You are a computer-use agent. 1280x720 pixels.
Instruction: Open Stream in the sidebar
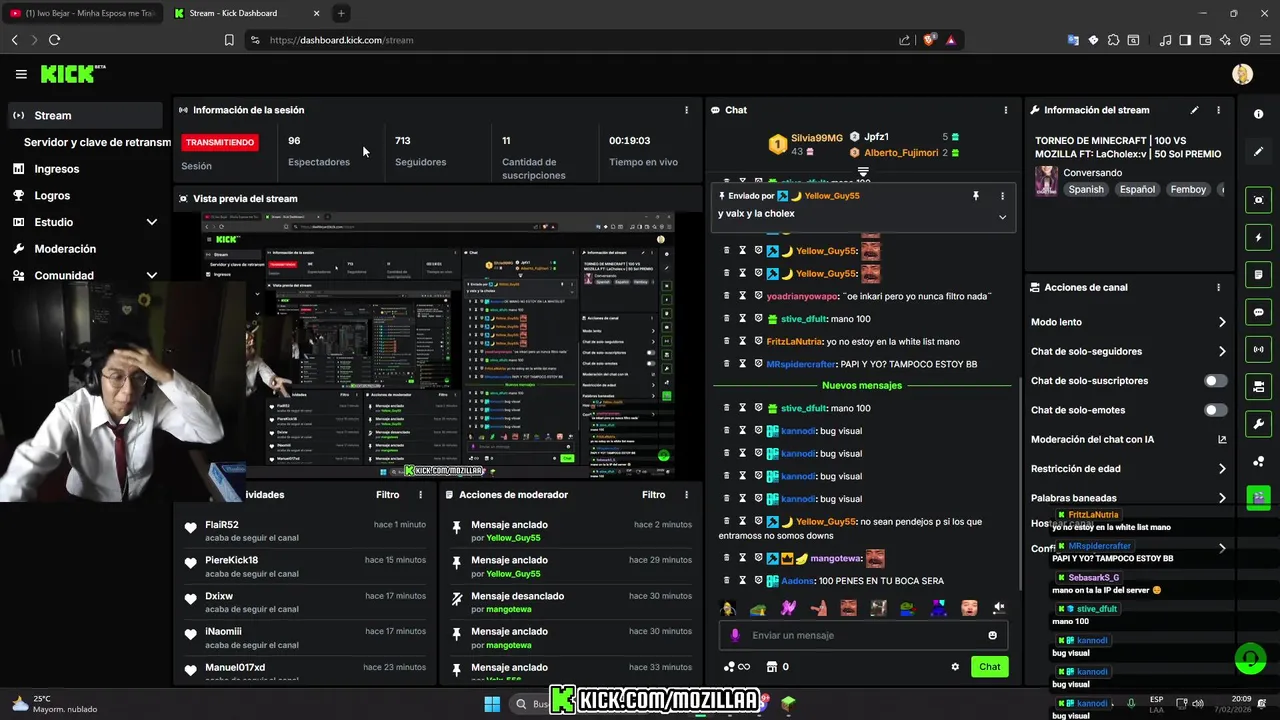click(x=85, y=115)
